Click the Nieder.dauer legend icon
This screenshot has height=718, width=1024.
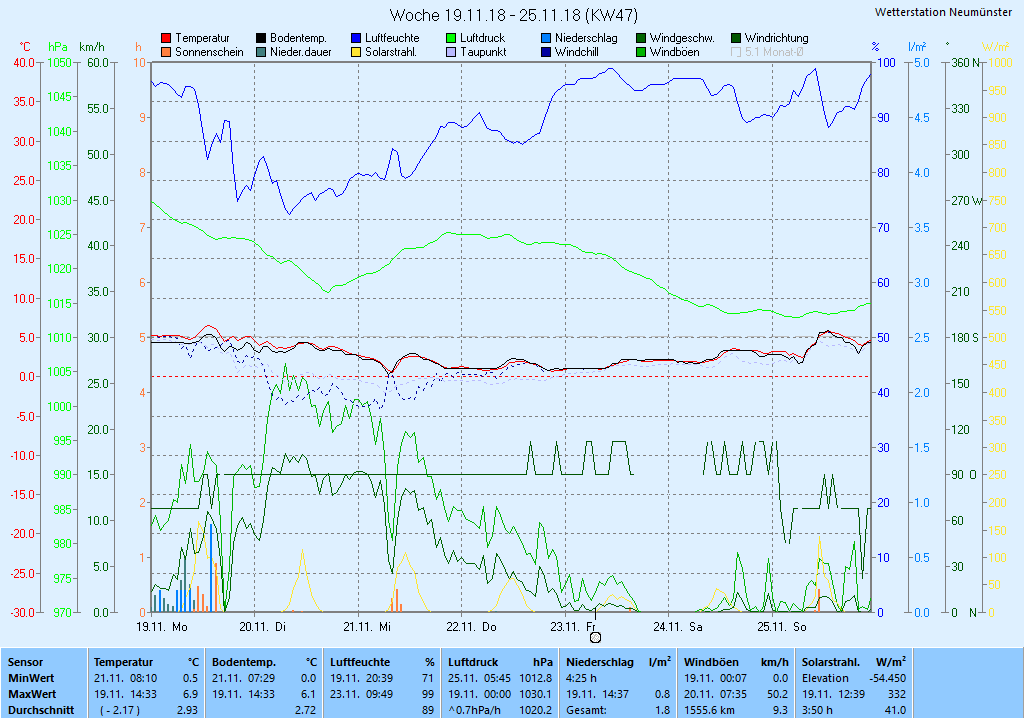261,52
